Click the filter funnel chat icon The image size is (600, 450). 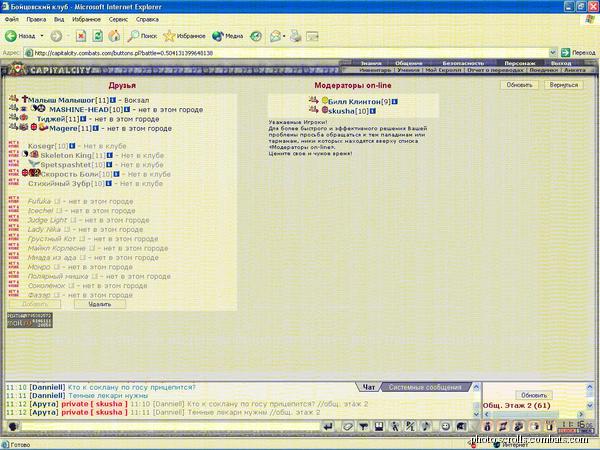(363, 426)
